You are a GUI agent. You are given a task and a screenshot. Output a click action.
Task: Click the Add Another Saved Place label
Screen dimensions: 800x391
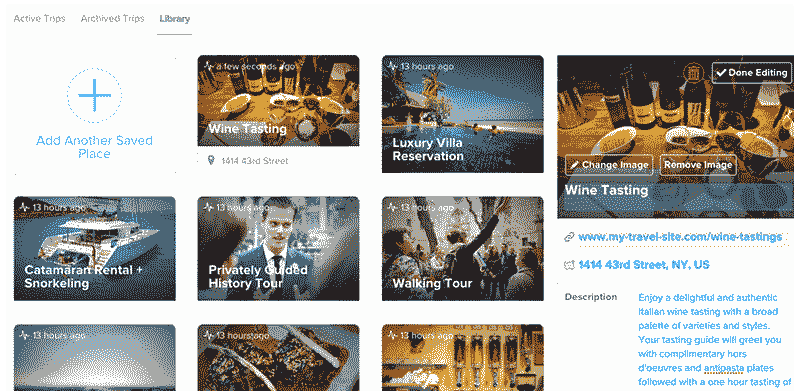tap(94, 147)
